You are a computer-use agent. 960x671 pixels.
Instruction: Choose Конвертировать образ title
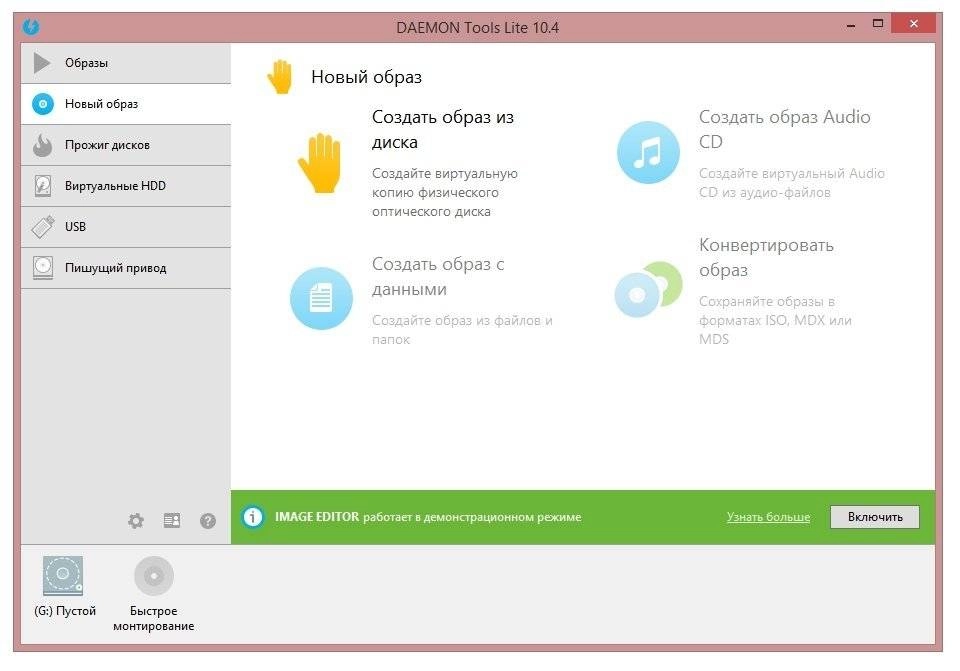pos(766,257)
